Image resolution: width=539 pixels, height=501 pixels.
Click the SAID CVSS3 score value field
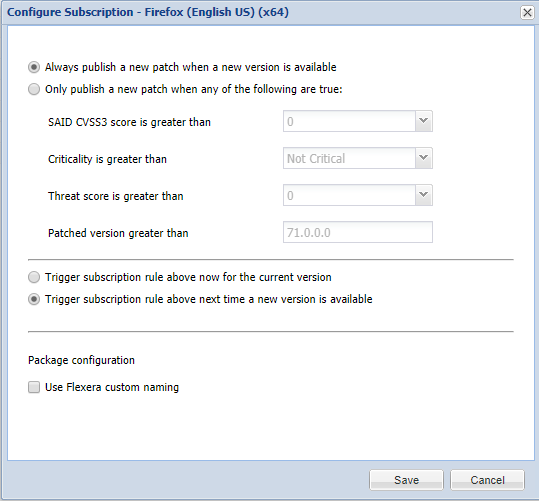(x=349, y=121)
